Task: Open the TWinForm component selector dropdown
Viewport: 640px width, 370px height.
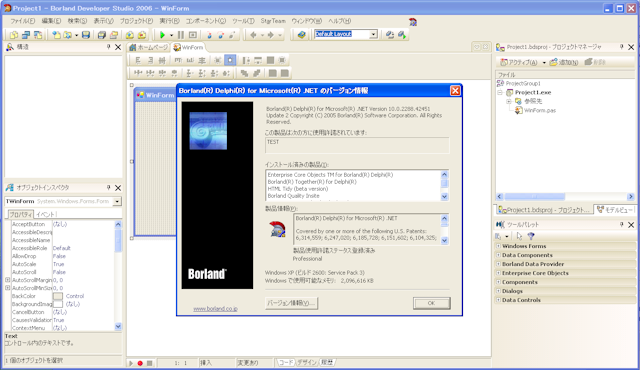Action: pos(118,202)
